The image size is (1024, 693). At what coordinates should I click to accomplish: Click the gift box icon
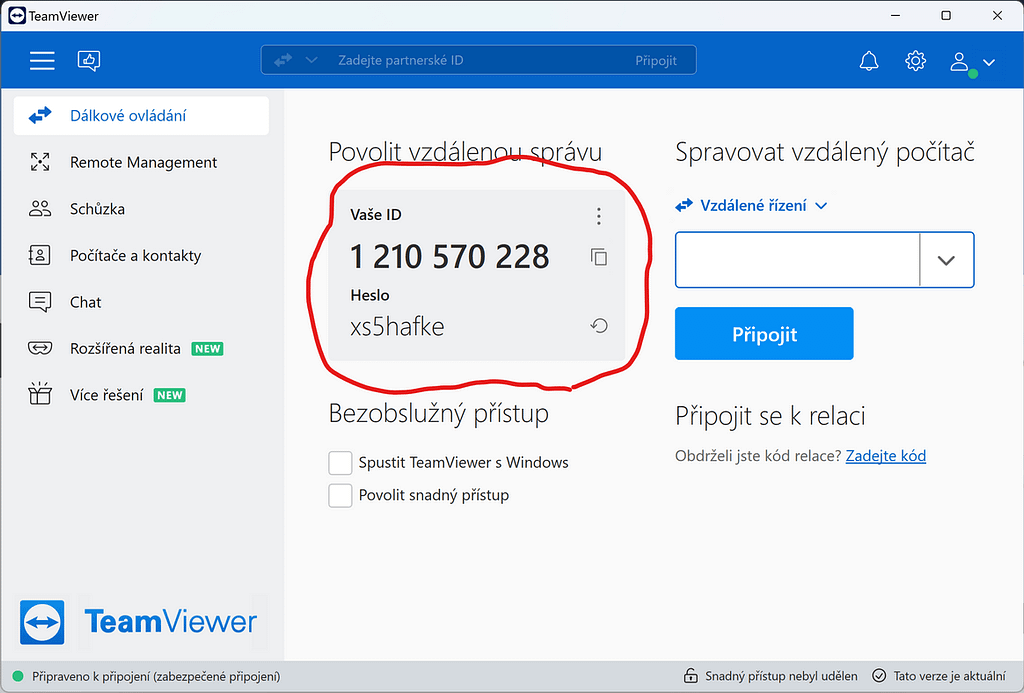click(x=40, y=394)
